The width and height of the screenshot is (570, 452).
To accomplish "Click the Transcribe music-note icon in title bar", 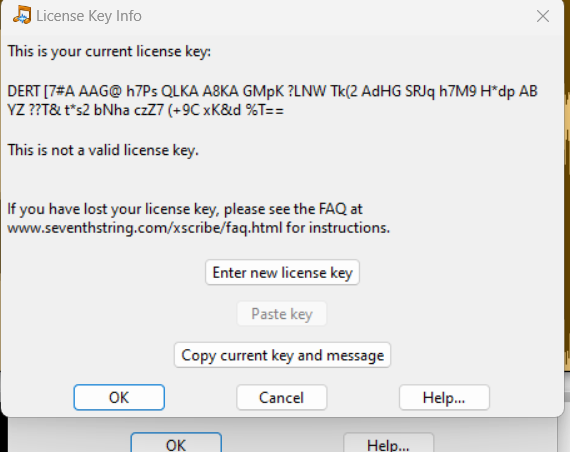I will pyautogui.click(x=22, y=15).
